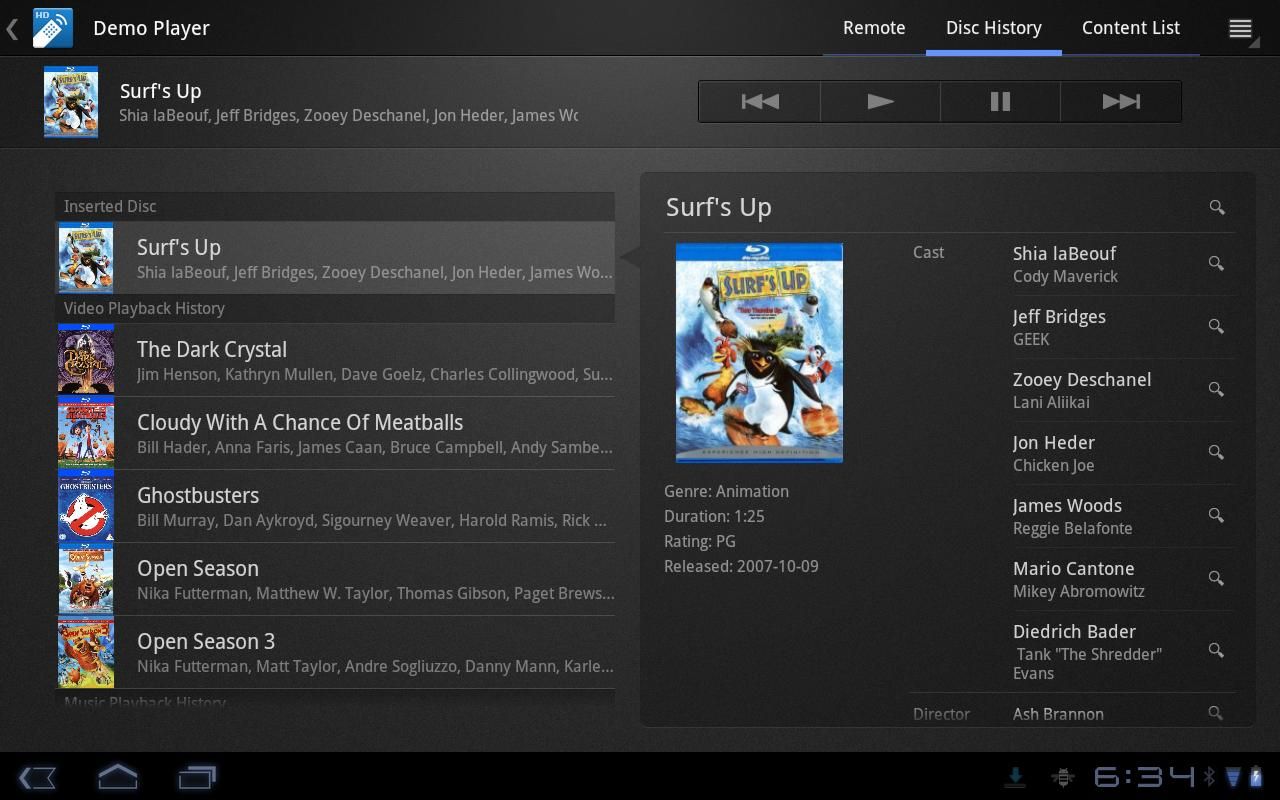Open the Content List tab
This screenshot has height=800, width=1280.
point(1130,27)
